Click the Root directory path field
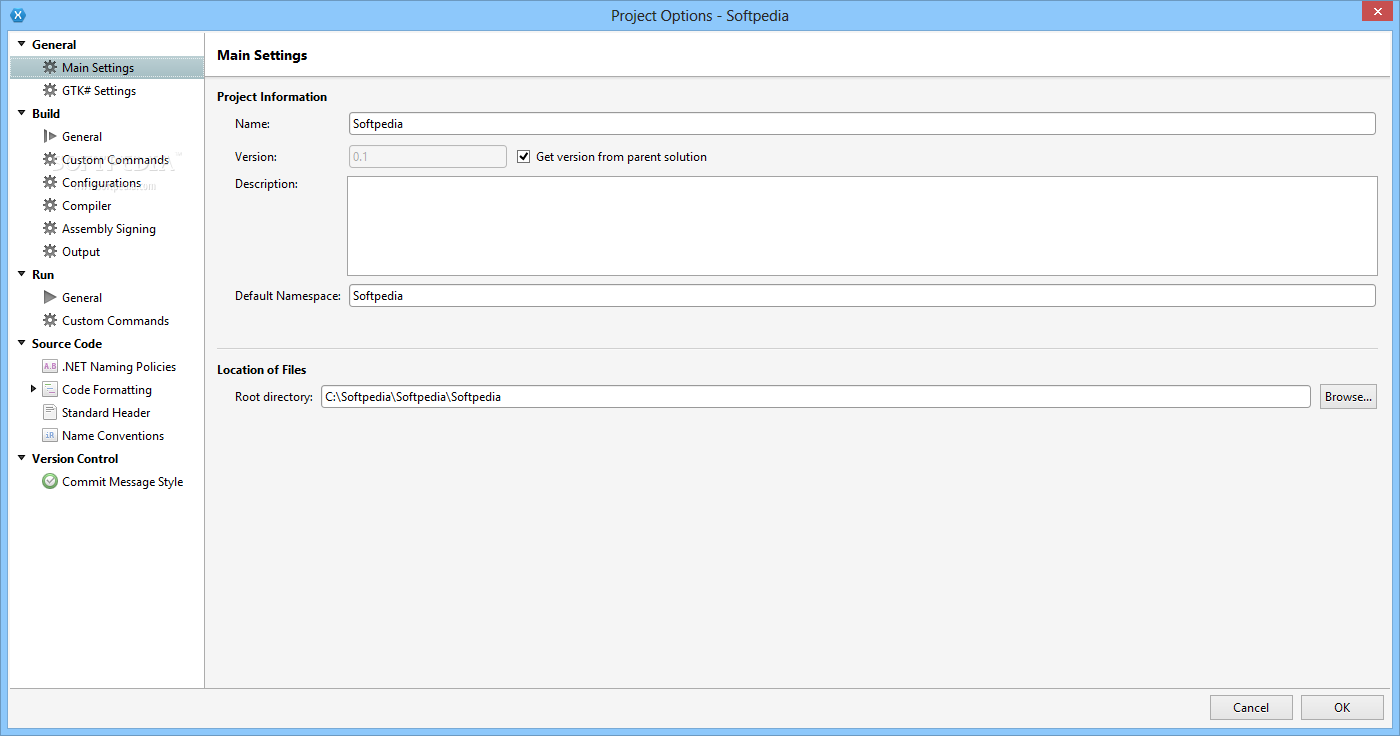 (815, 396)
